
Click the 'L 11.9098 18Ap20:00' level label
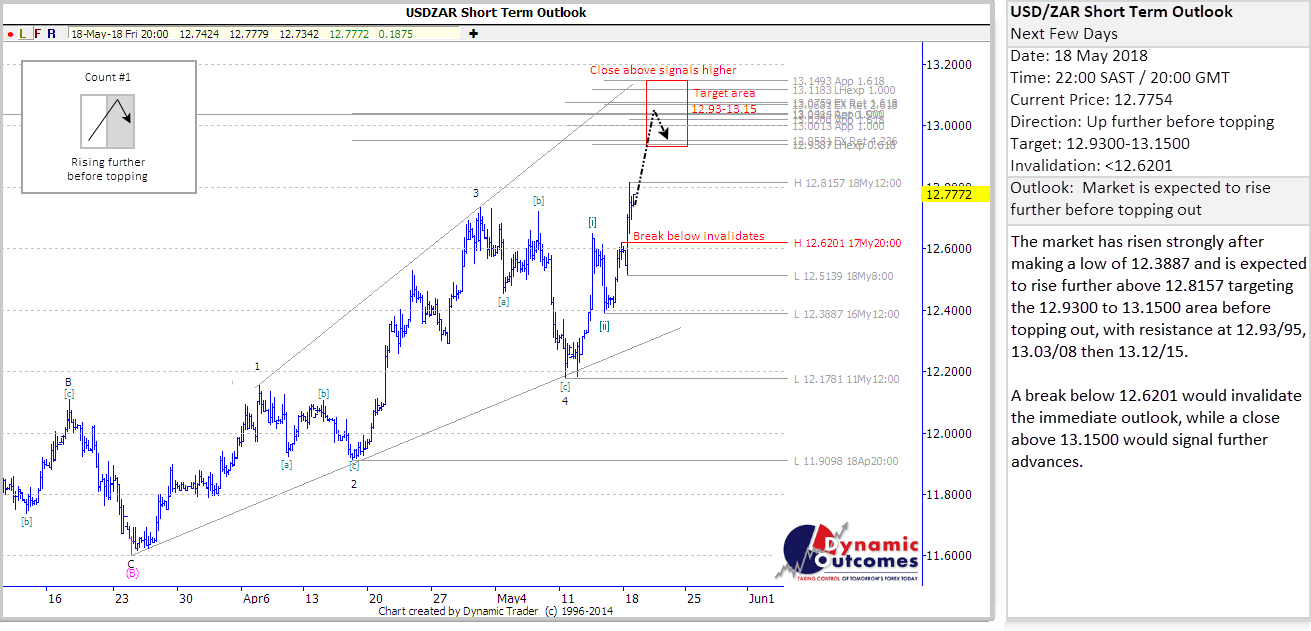(x=846, y=461)
